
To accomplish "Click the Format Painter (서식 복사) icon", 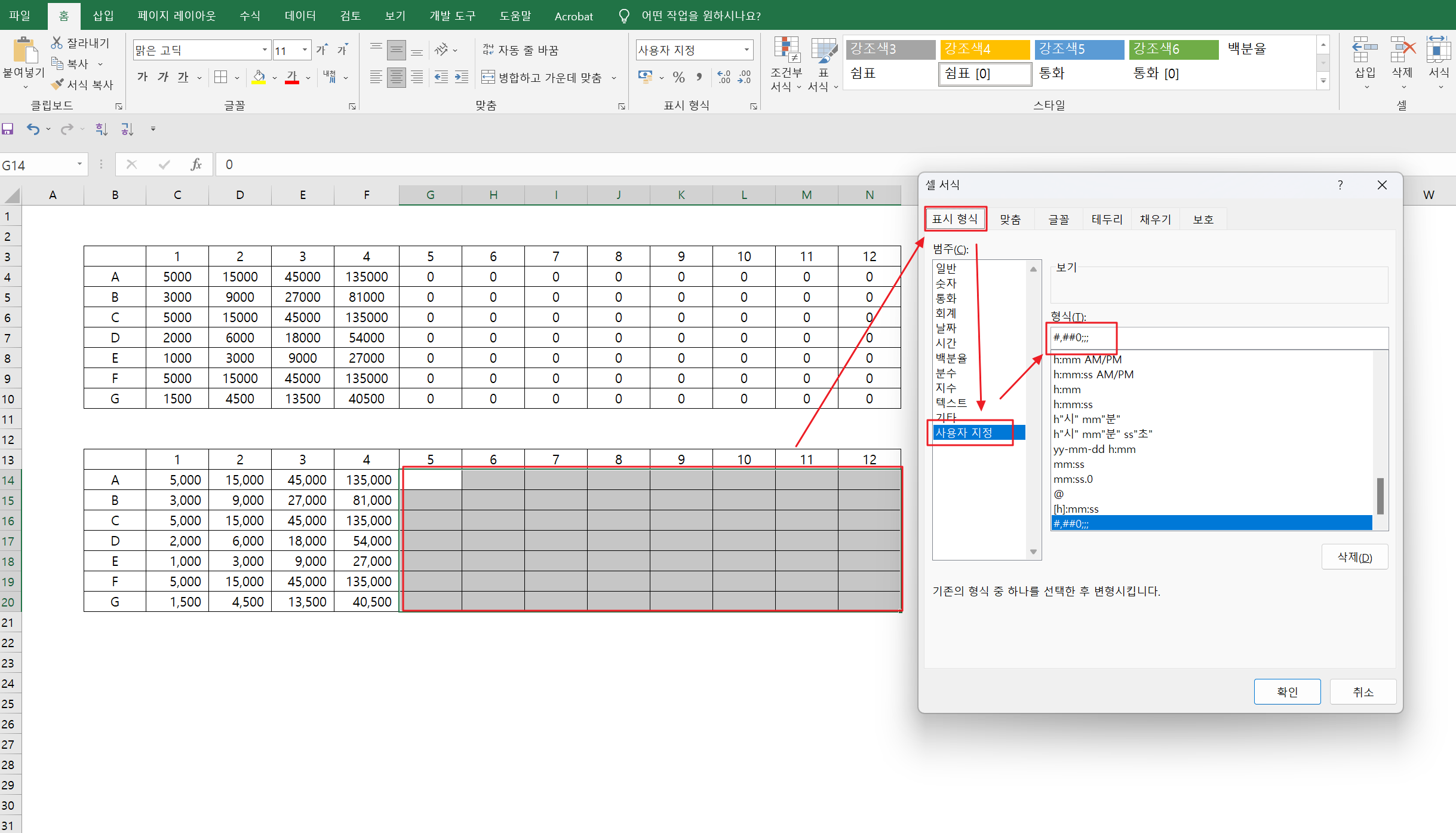I will click(x=57, y=84).
